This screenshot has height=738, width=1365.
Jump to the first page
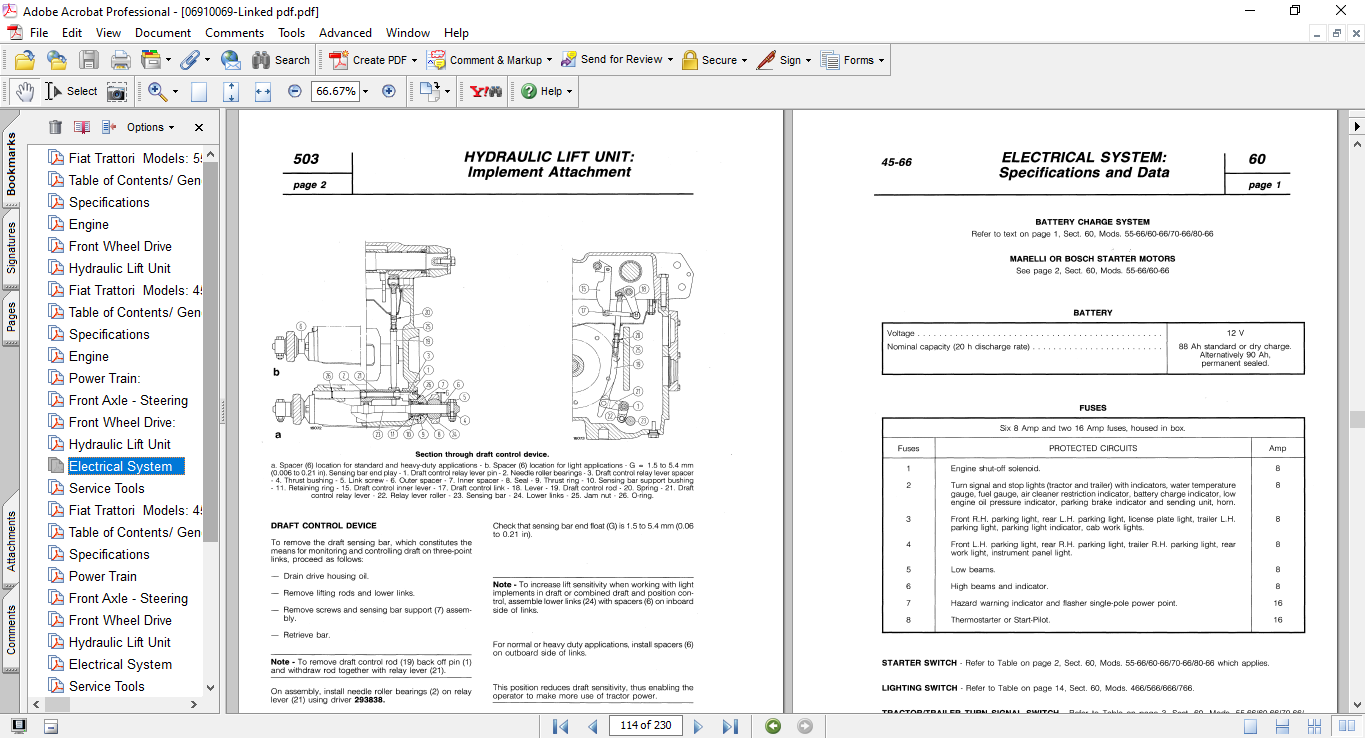(560, 725)
